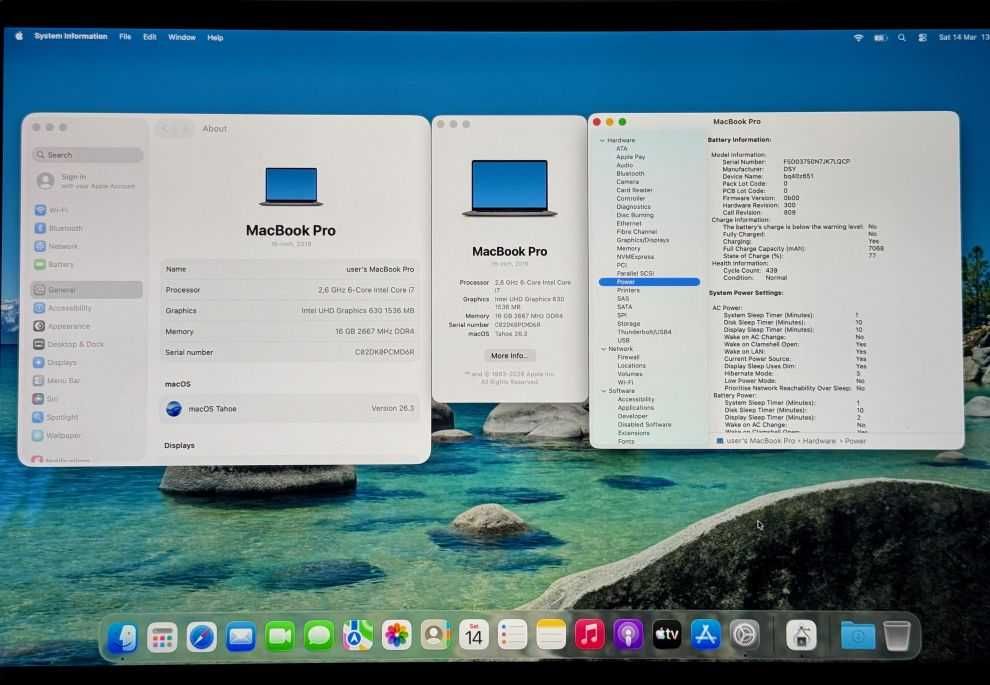The width and height of the screenshot is (990, 685).
Task: Collapse the Network section in System Information
Action: pyautogui.click(x=604, y=348)
